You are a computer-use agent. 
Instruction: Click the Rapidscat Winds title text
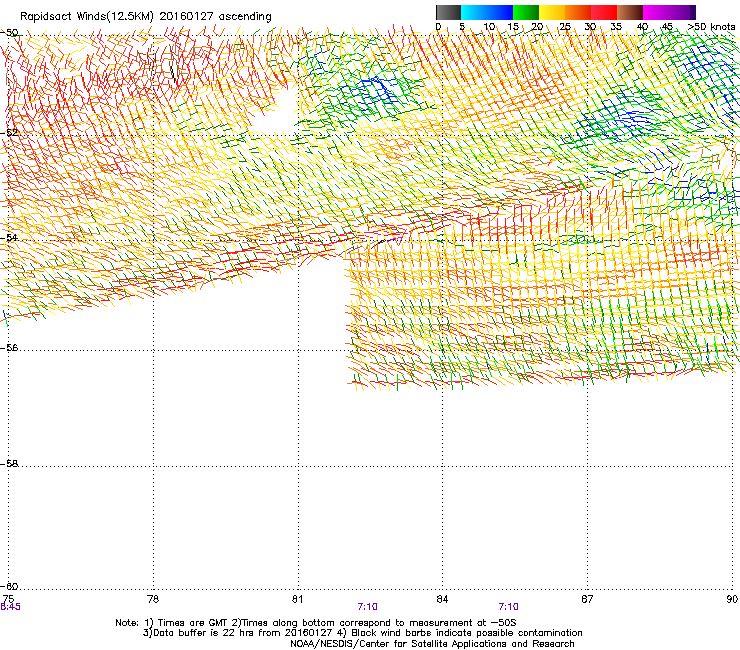146,17
